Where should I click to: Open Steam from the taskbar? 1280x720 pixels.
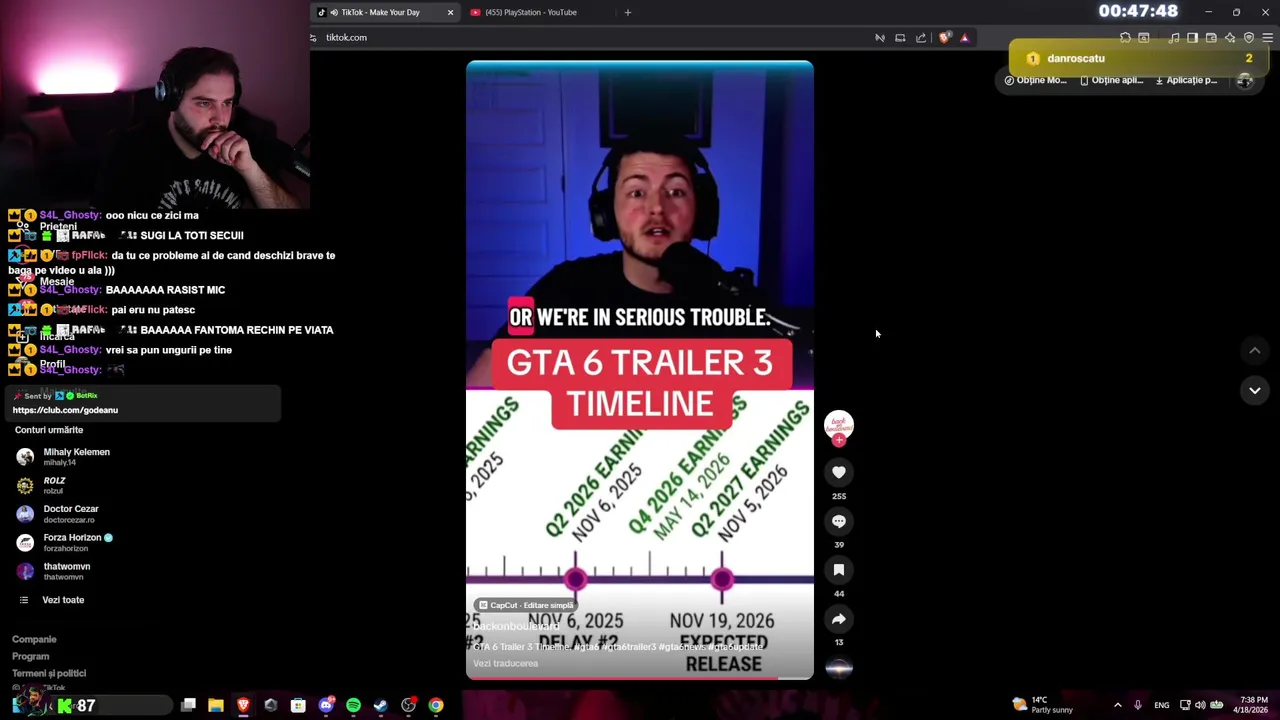381,705
